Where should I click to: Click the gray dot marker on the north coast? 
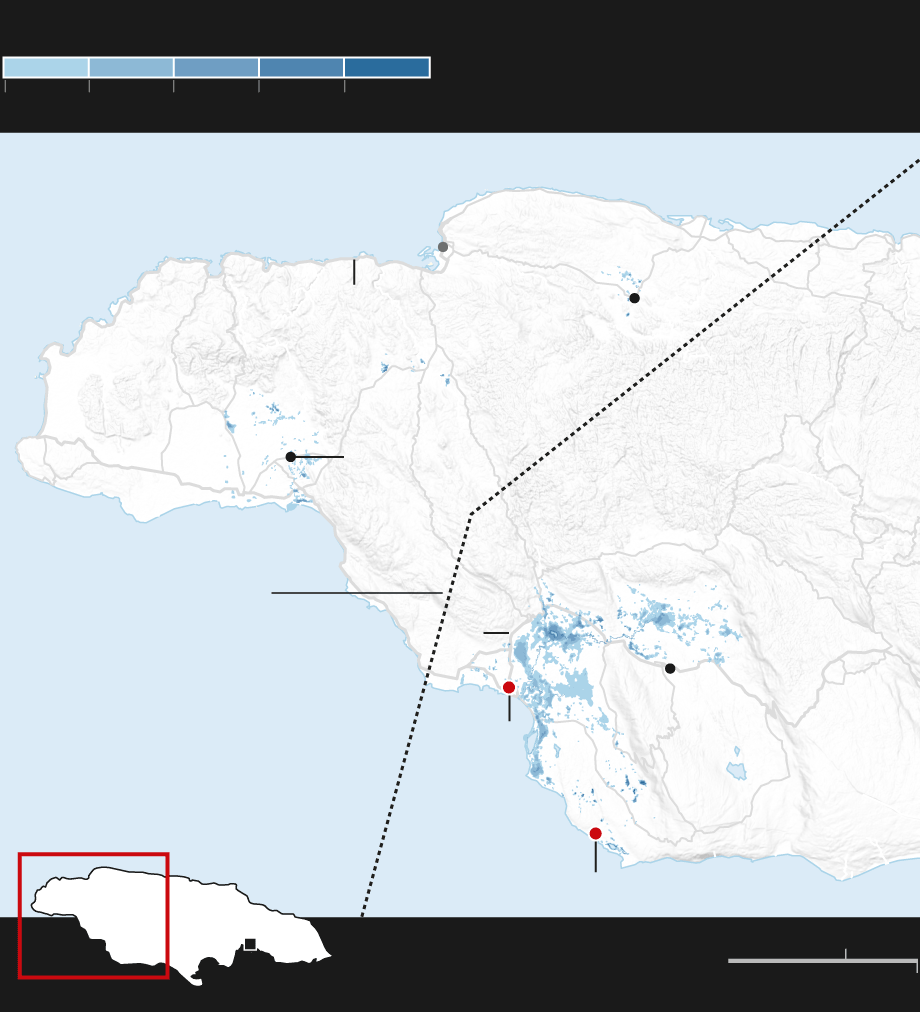tap(443, 247)
